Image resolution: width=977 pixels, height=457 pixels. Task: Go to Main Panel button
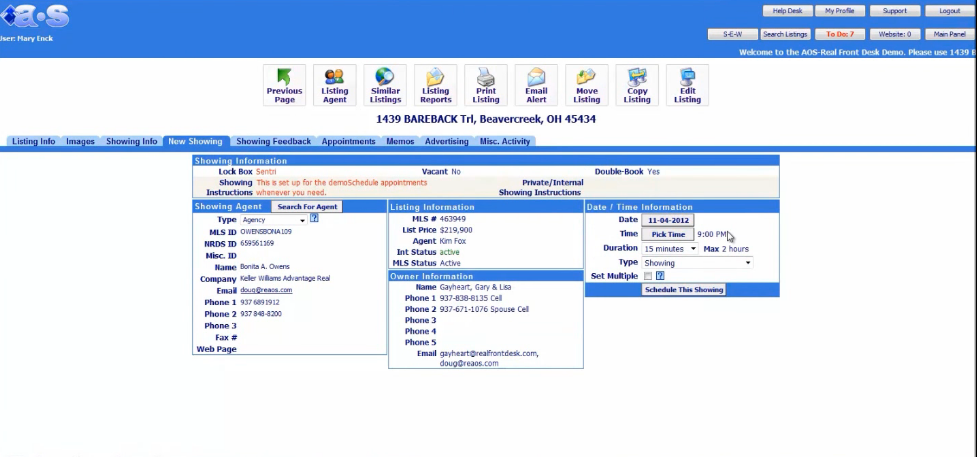point(950,34)
